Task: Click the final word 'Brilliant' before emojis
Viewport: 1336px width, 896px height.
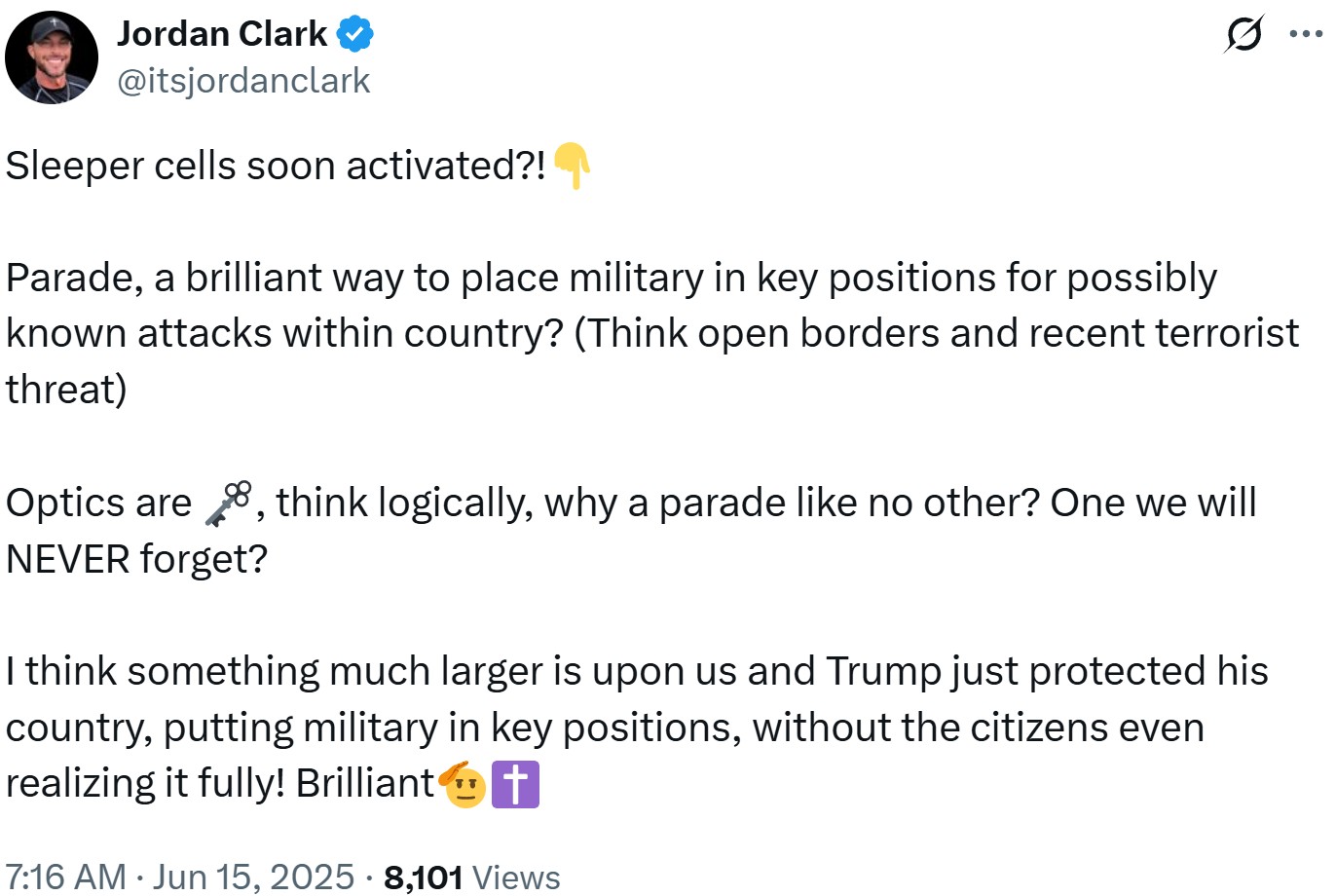Action: click(x=365, y=784)
